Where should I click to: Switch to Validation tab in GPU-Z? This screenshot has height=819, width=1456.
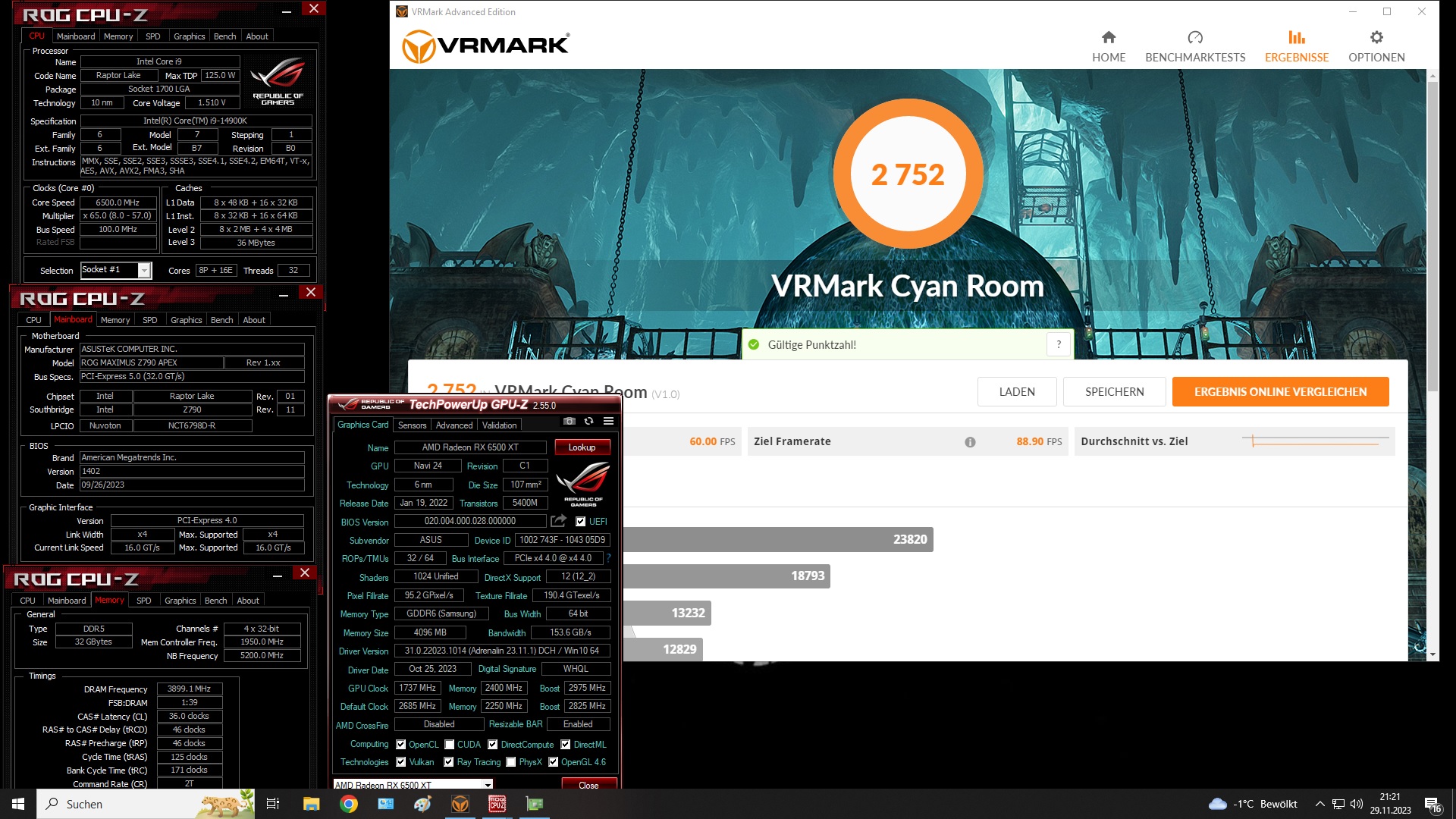[499, 425]
